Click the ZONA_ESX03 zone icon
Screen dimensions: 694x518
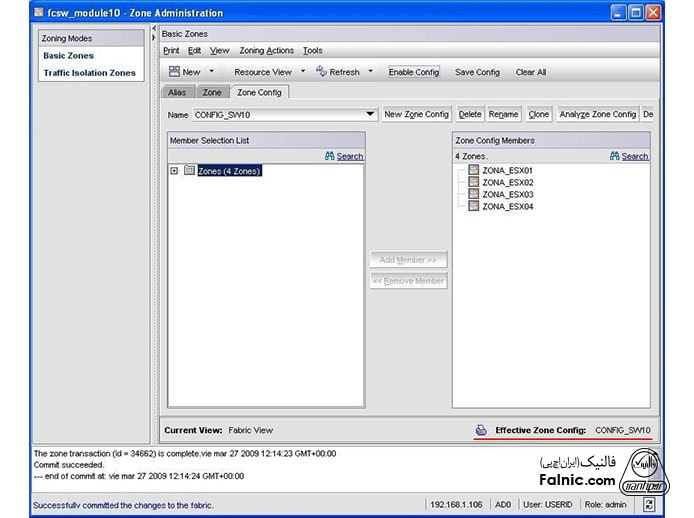[x=474, y=195]
